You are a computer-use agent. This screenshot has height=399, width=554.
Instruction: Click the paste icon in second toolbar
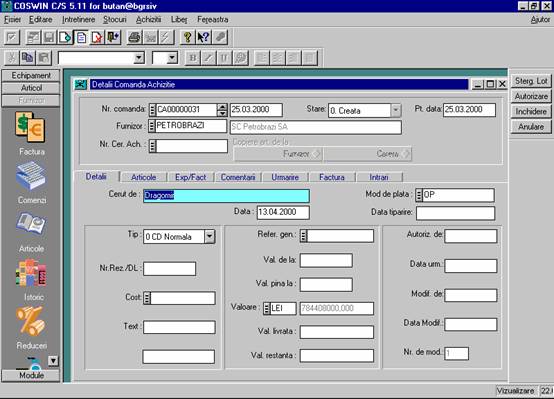43,58
